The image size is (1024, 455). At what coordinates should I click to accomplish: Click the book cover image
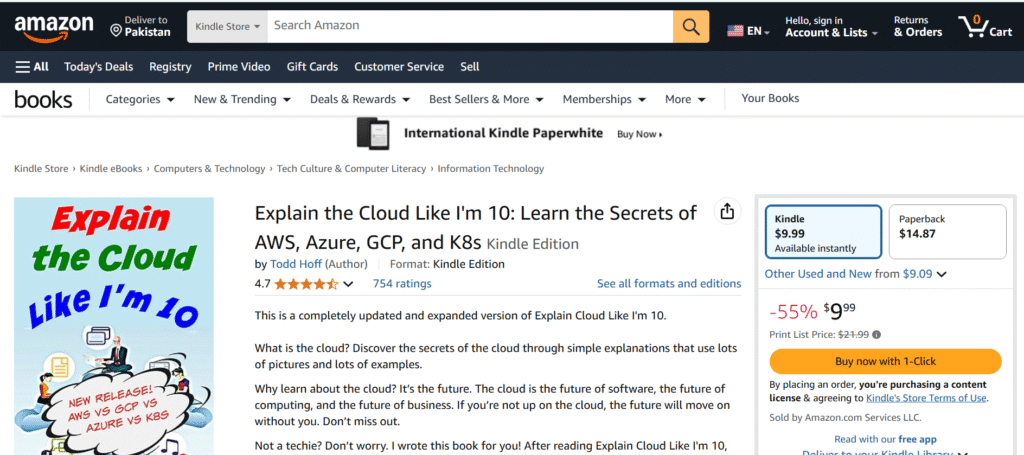114,326
